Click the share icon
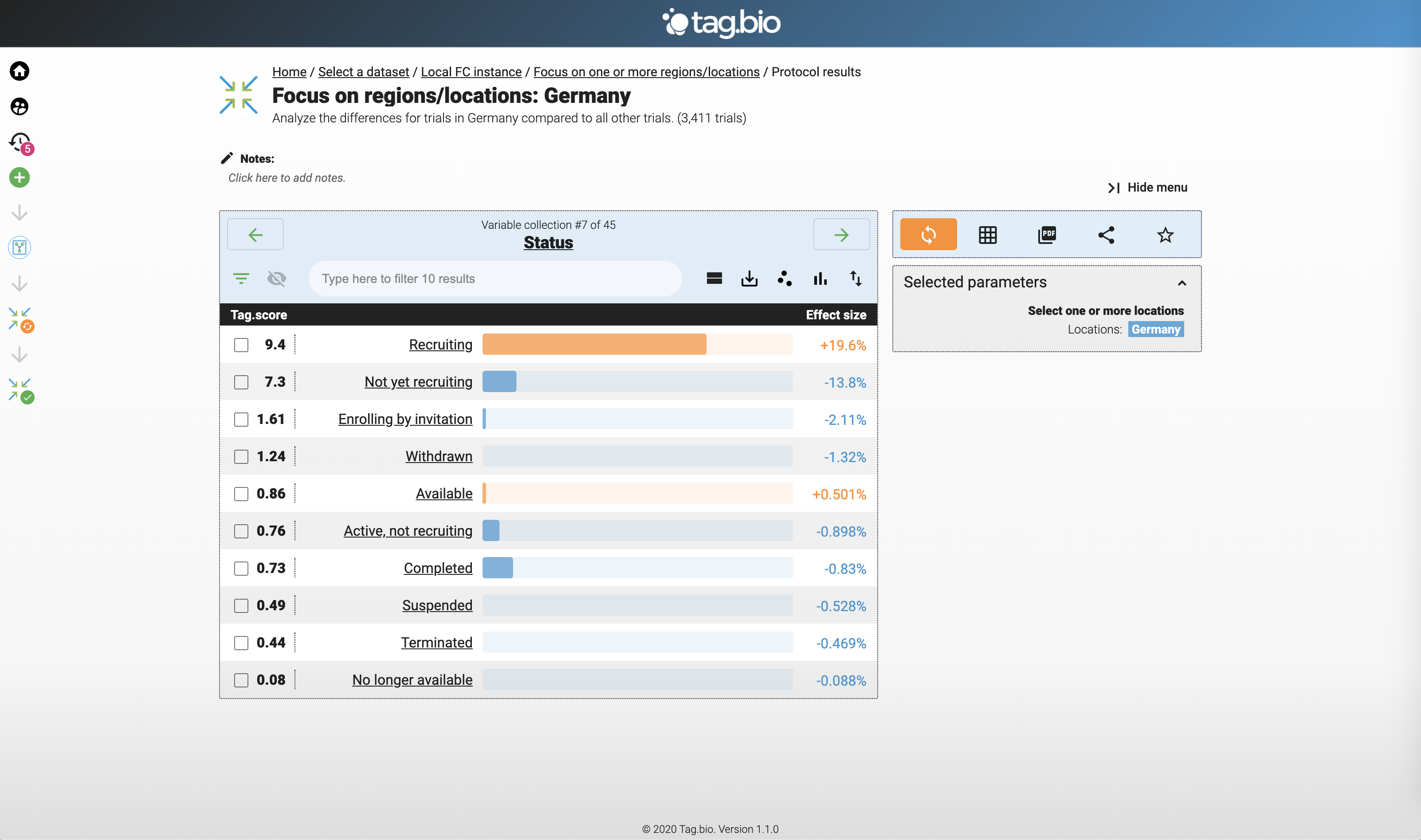1421x840 pixels. pos(1106,234)
